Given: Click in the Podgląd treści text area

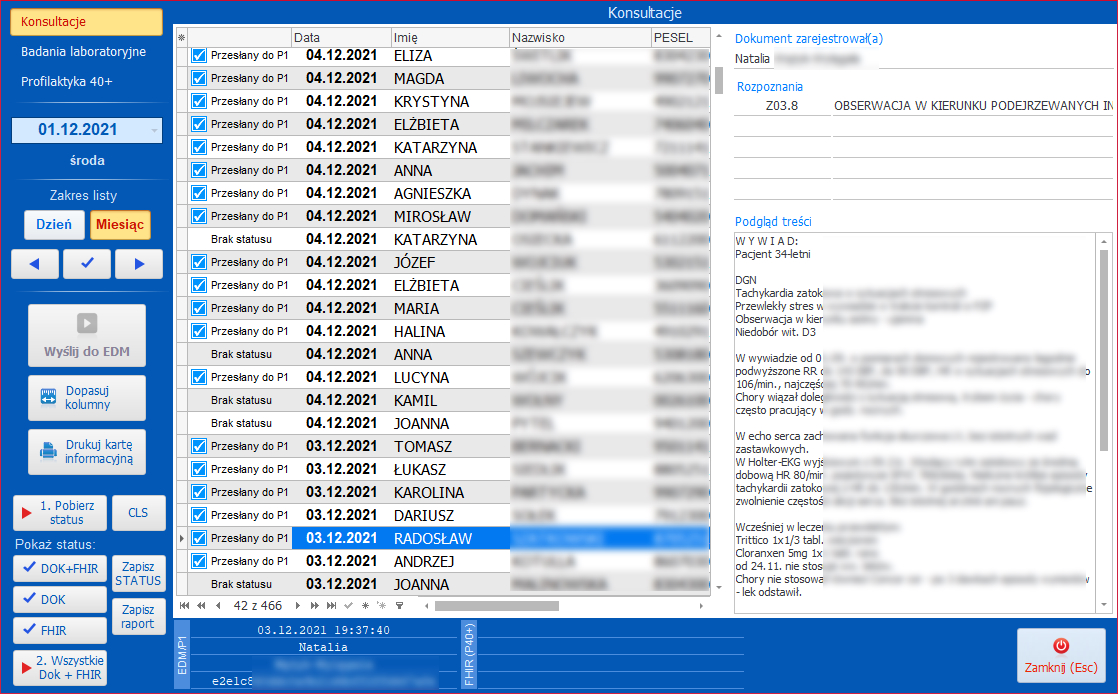Looking at the screenshot, I should 915,420.
